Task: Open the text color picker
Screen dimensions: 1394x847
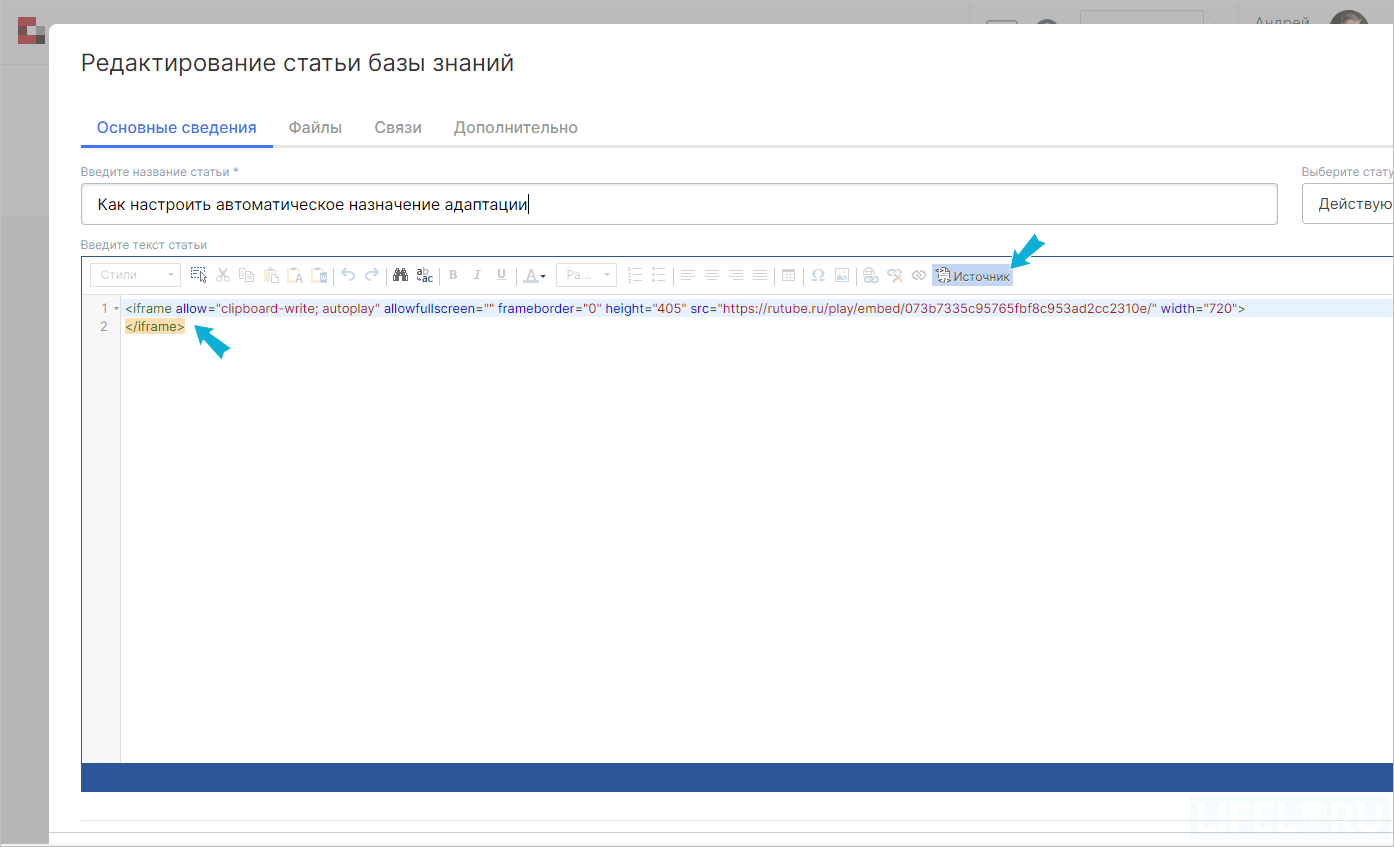Action: pos(533,275)
